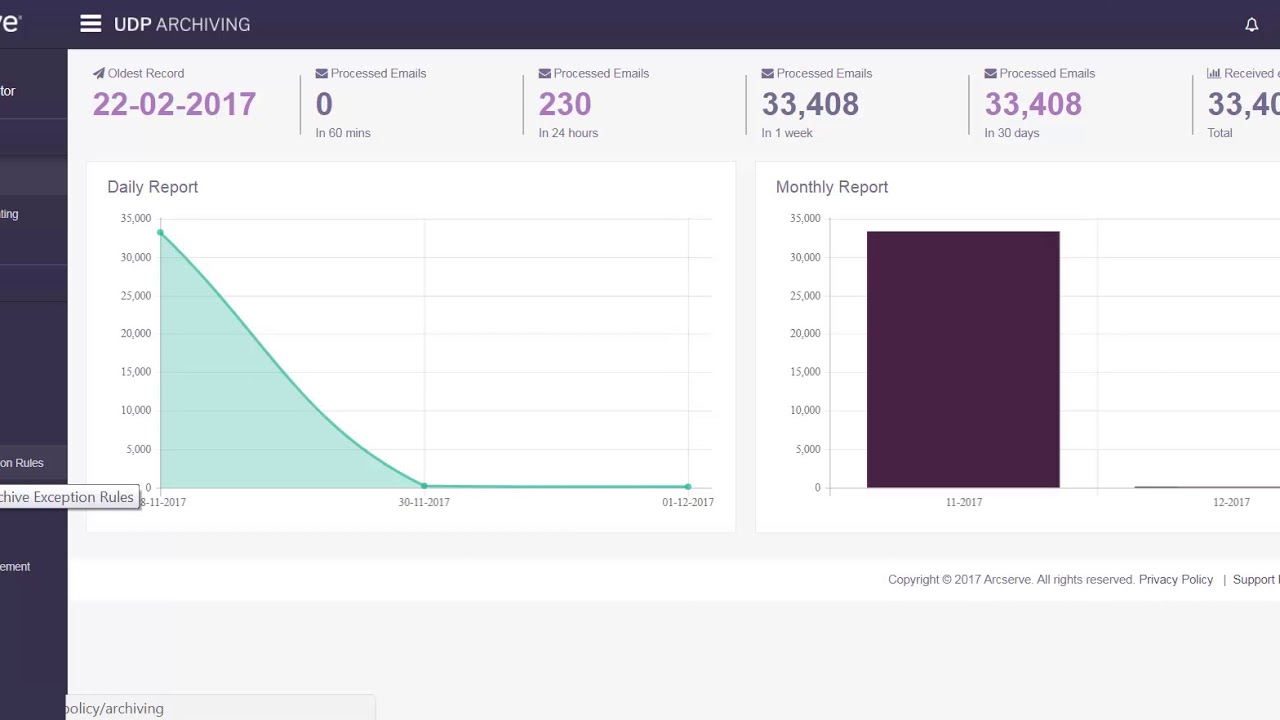
Task: Click the Daily Report heading
Action: tap(153, 187)
